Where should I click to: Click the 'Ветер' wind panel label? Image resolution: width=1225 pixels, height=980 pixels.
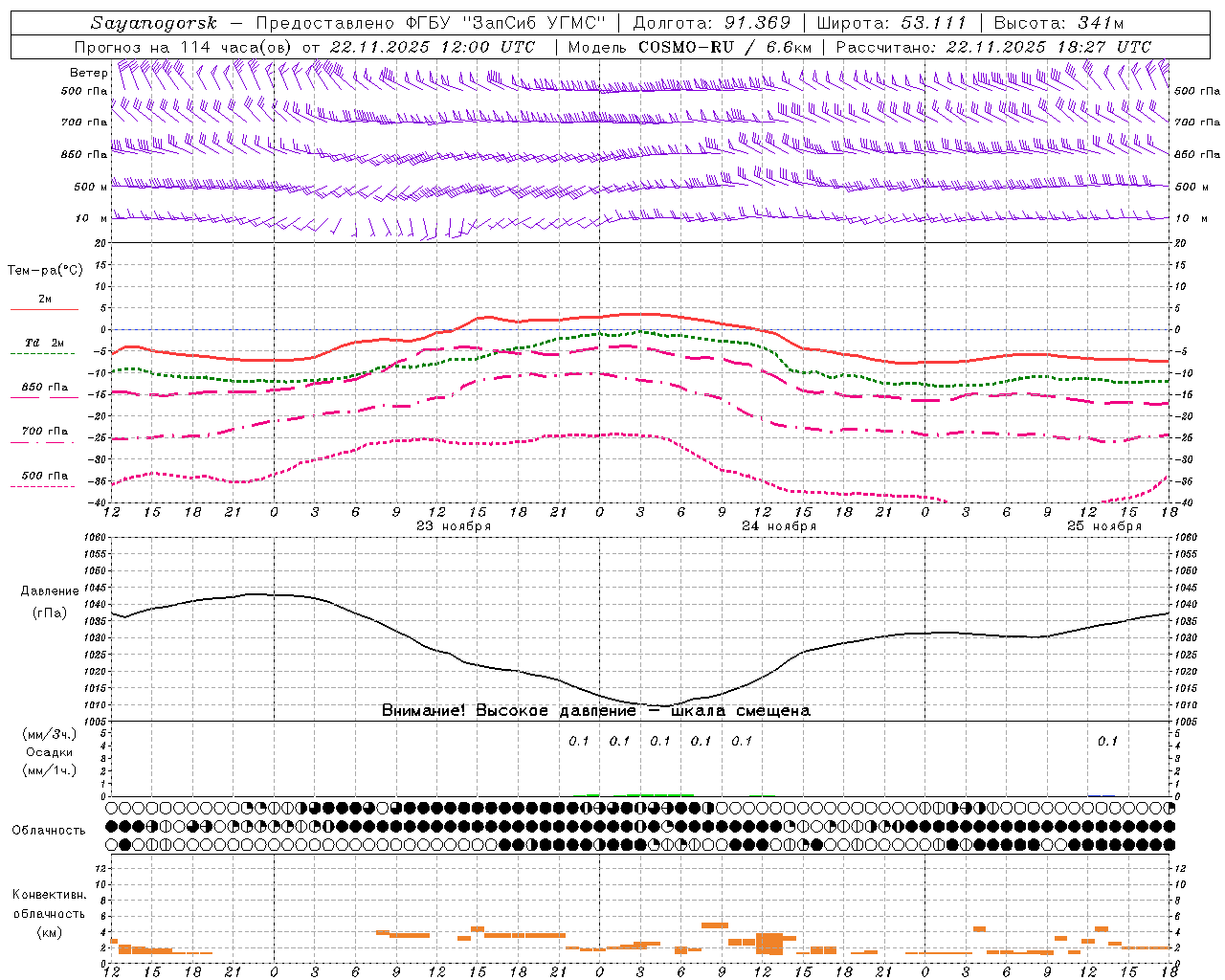(88, 73)
